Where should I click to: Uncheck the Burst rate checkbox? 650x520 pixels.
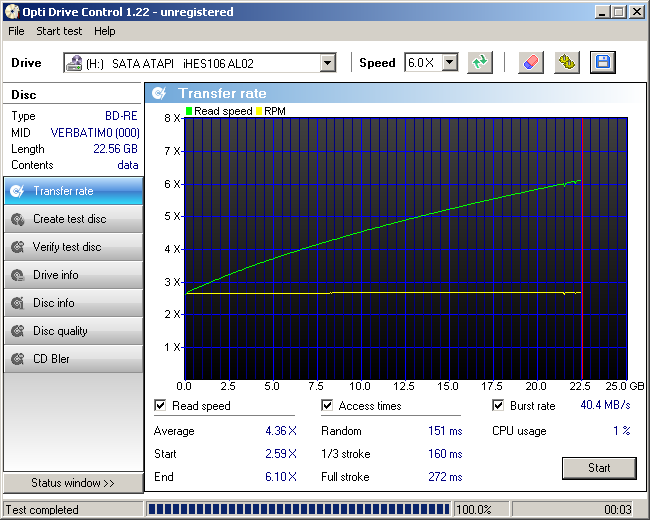pyautogui.click(x=498, y=405)
